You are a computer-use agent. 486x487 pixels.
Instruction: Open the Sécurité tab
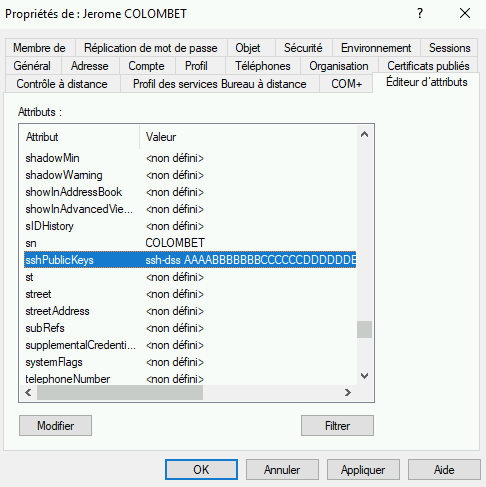(303, 48)
